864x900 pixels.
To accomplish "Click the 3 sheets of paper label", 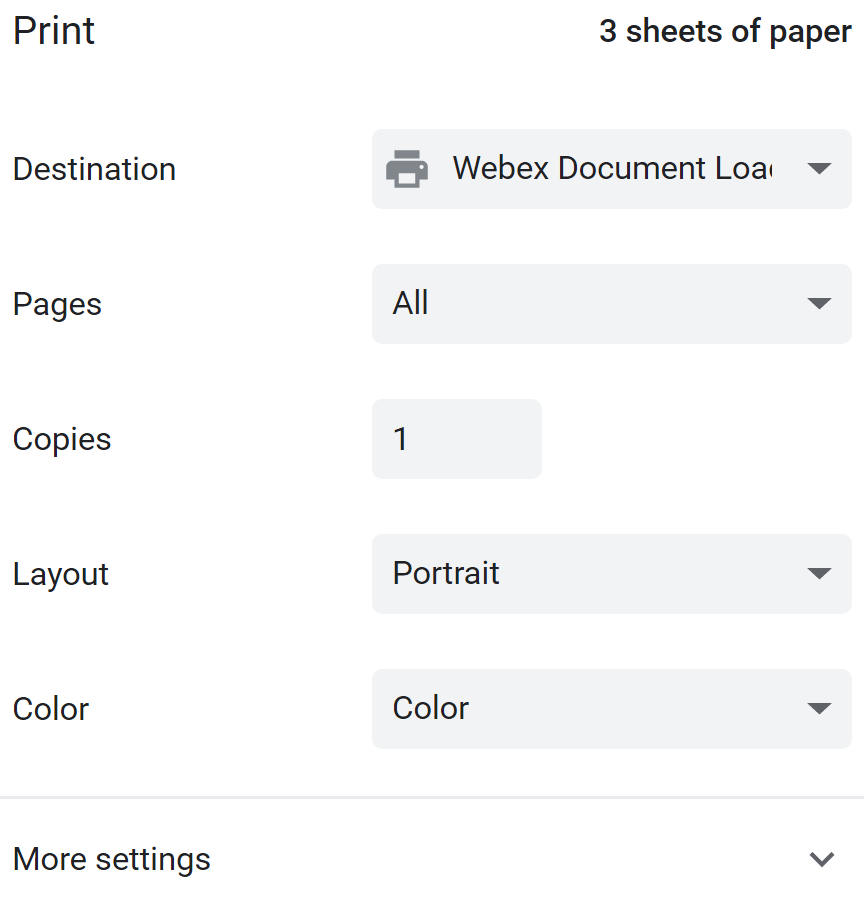I will click(724, 32).
